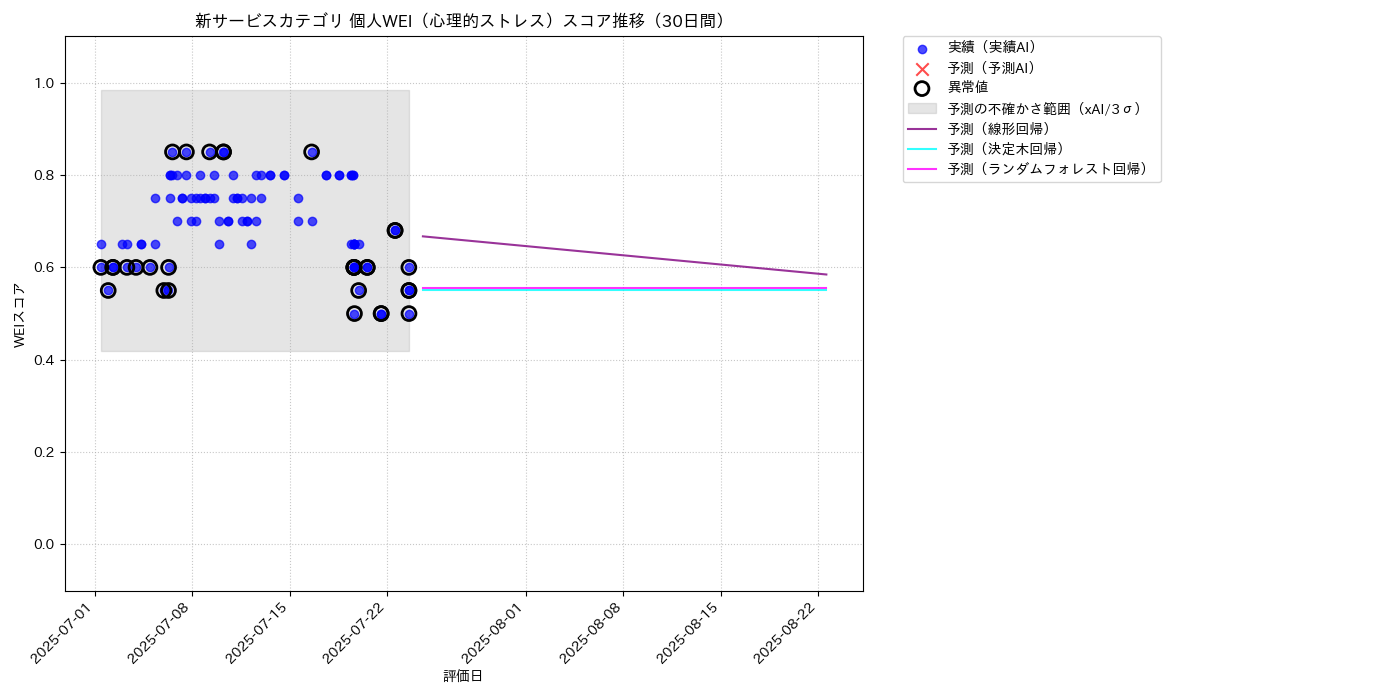Click the x-axis label 評価日
The image size is (1400, 700).
(x=463, y=677)
